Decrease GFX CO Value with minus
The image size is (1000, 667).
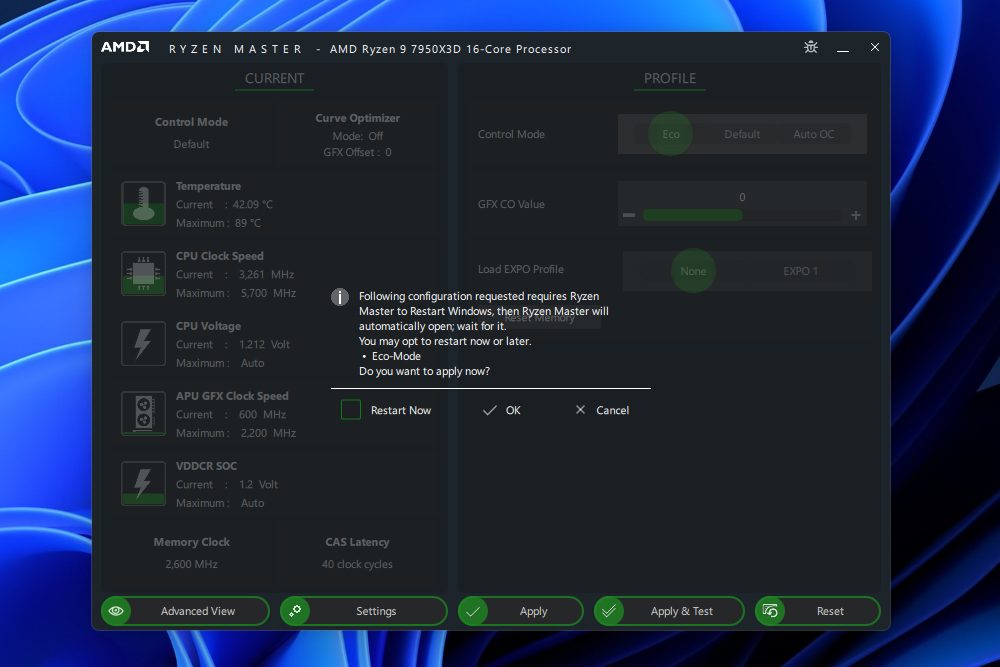click(x=629, y=215)
